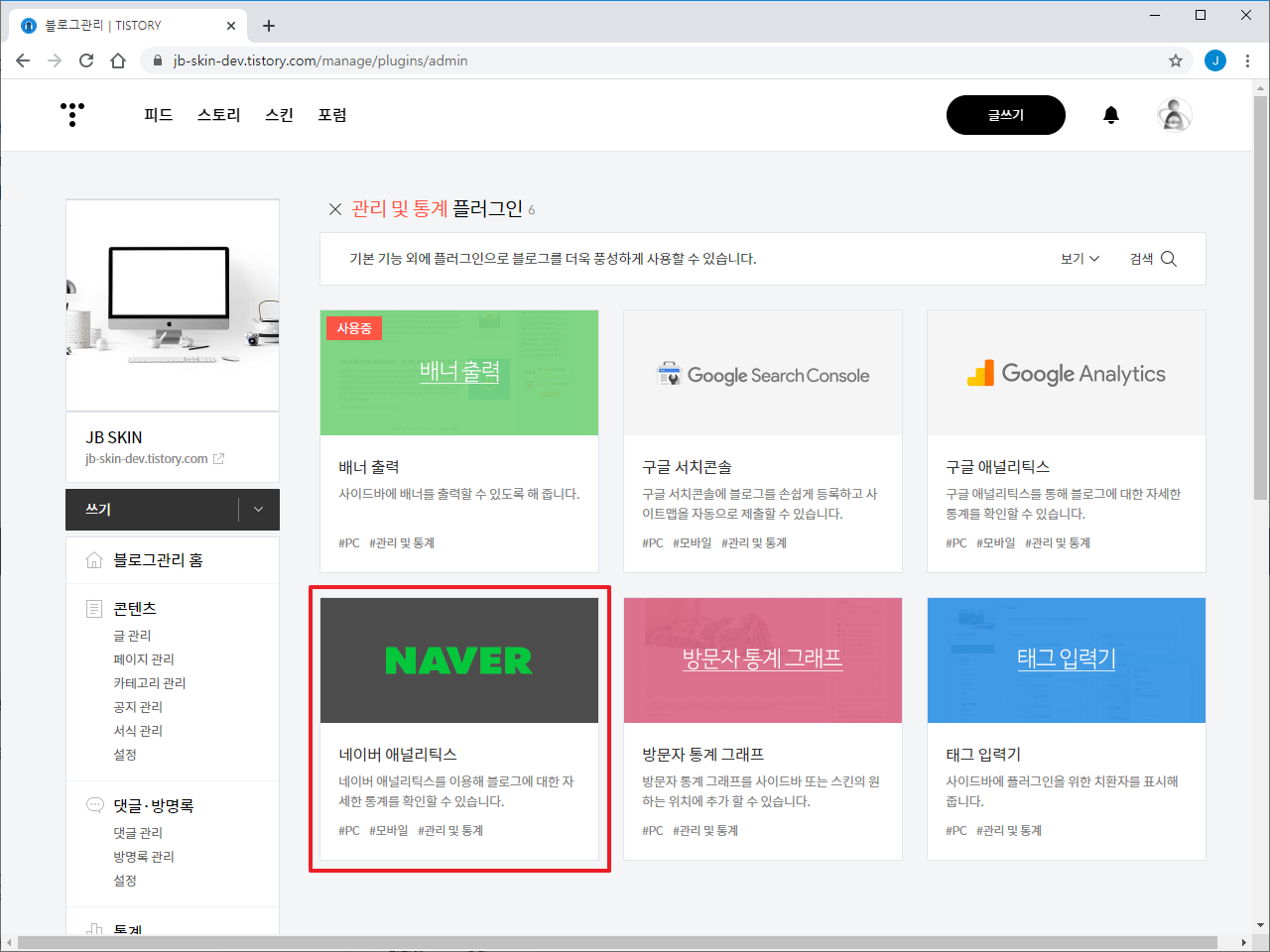Screen dimensions: 1270x952
Task: Click the address bar URL
Action: (320, 60)
